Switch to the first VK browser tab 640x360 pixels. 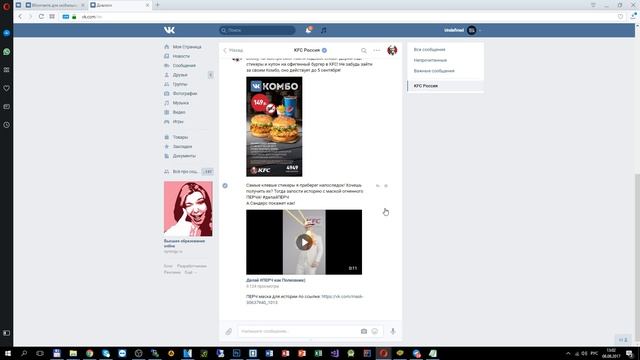55,5
